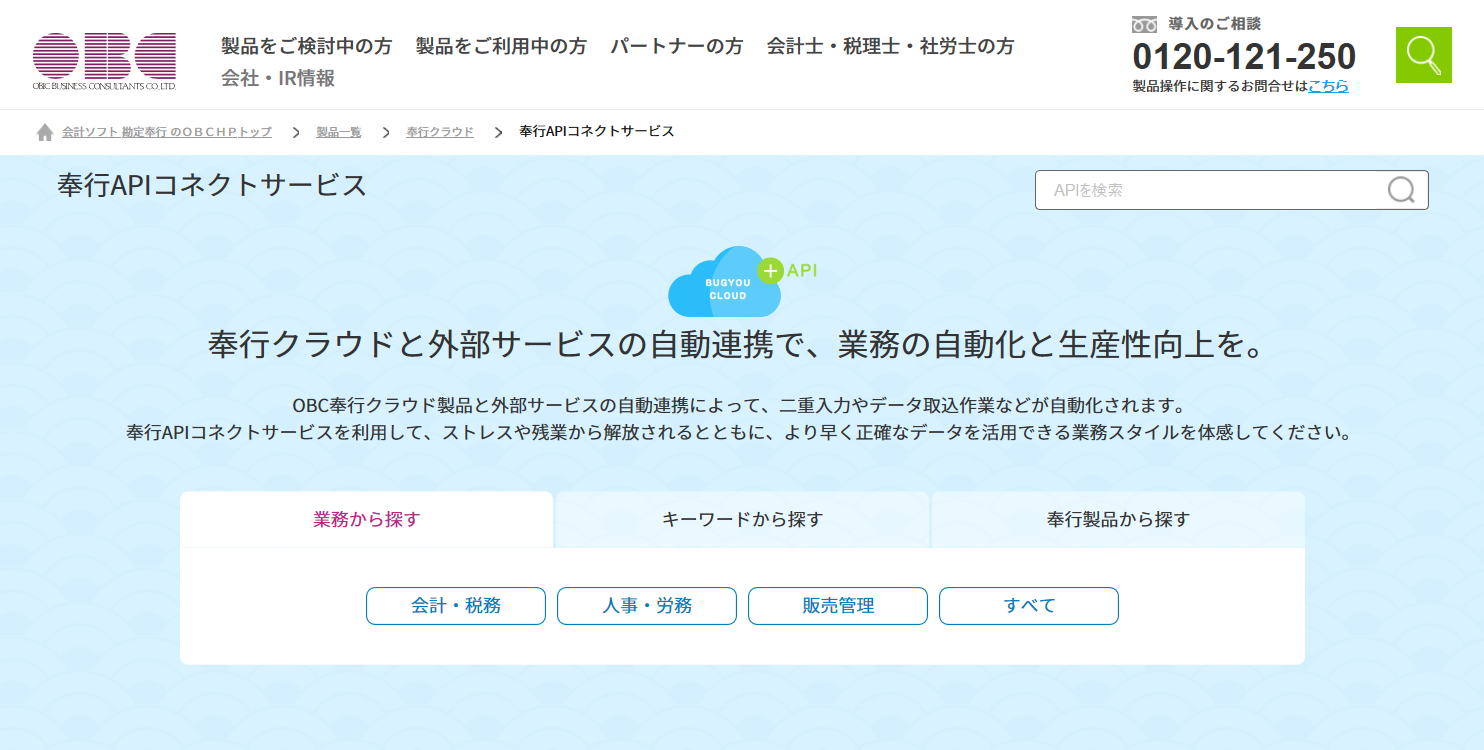Click the すべて button
This screenshot has width=1484, height=750.
tap(1029, 606)
